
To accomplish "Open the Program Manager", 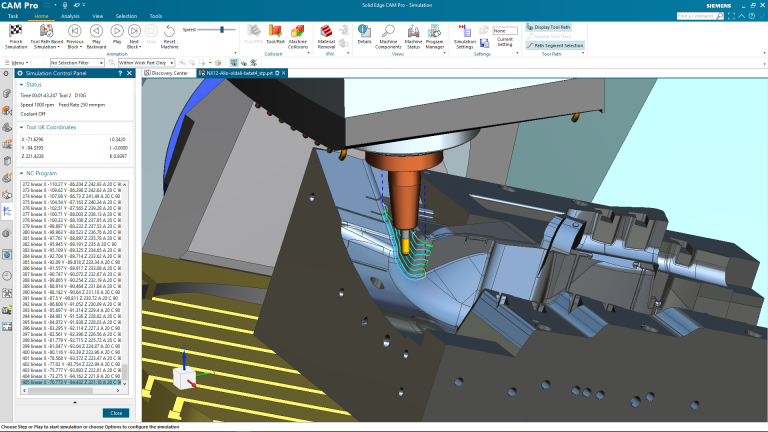I will coord(434,36).
